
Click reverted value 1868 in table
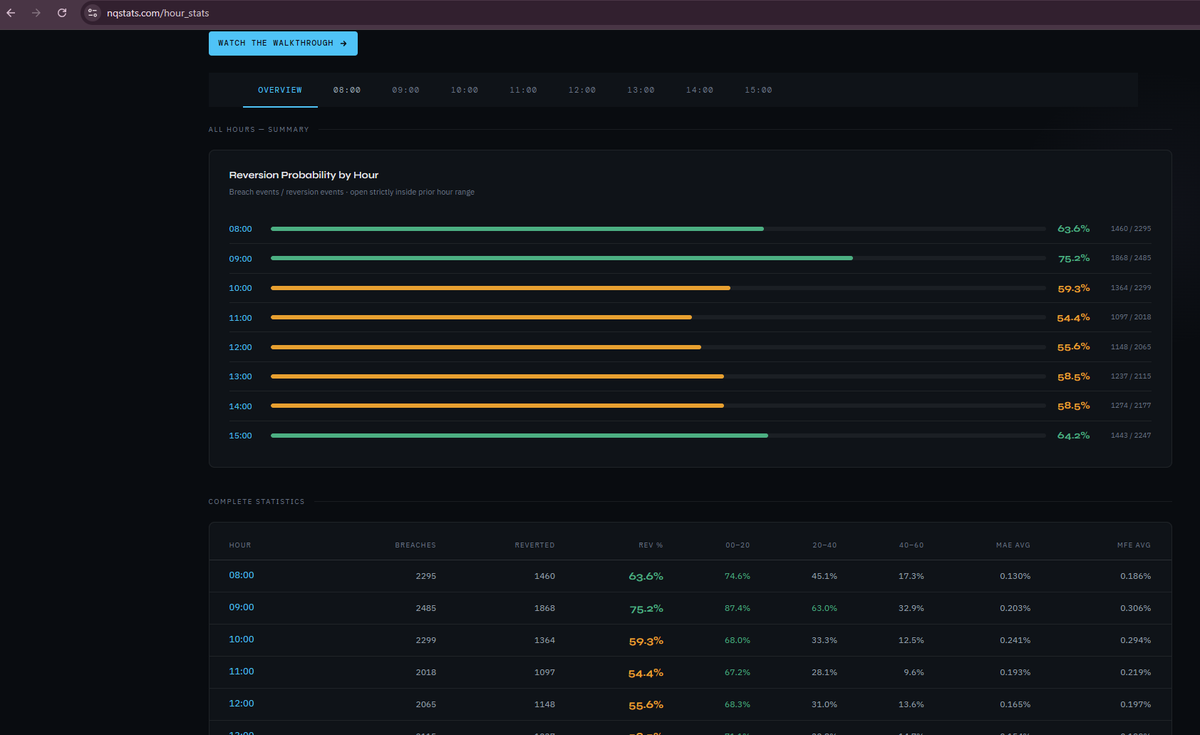pyautogui.click(x=544, y=608)
